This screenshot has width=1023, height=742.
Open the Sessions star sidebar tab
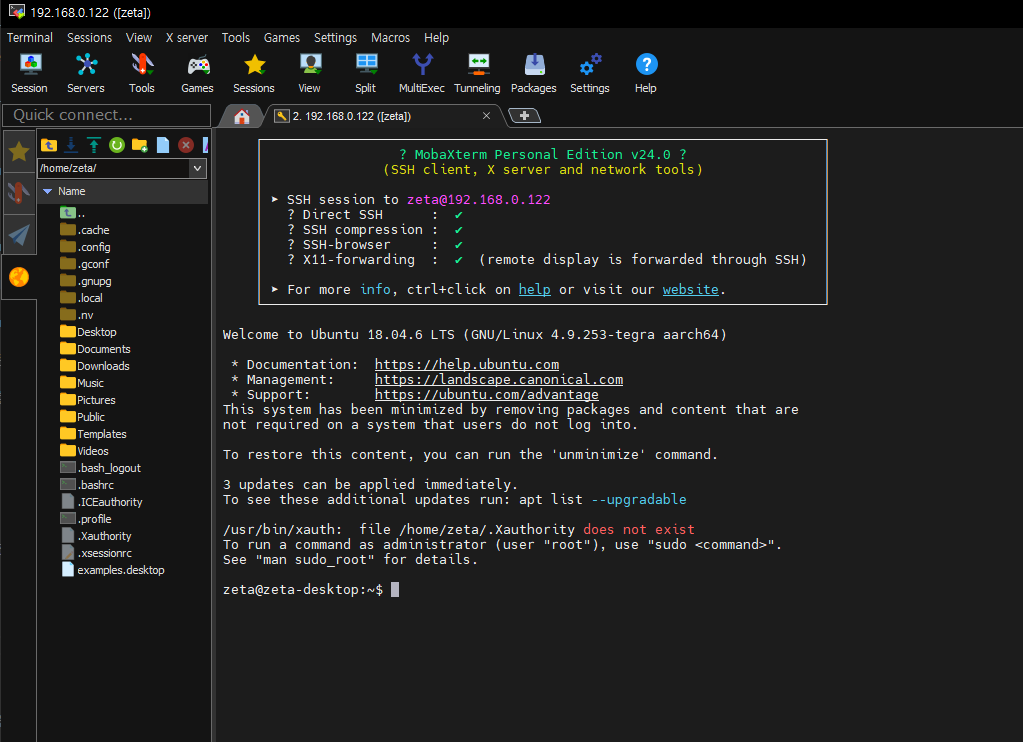click(19, 151)
